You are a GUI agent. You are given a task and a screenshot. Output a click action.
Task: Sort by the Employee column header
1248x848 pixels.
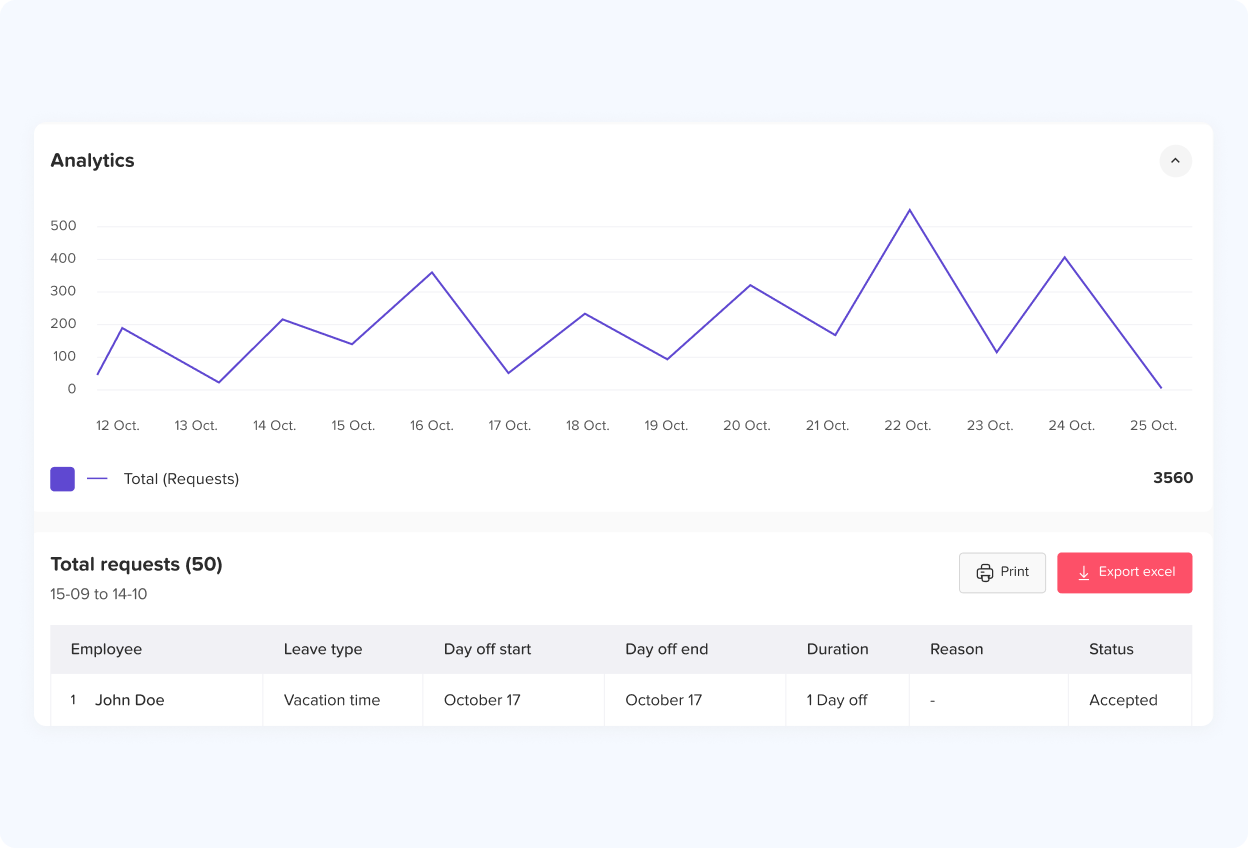pyautogui.click(x=106, y=649)
